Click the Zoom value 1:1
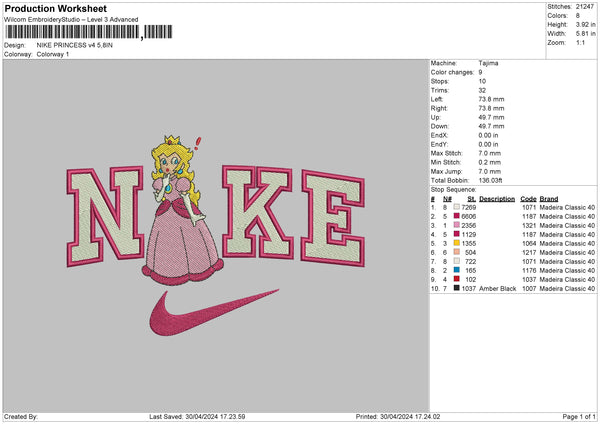600x424 pixels. [580, 42]
